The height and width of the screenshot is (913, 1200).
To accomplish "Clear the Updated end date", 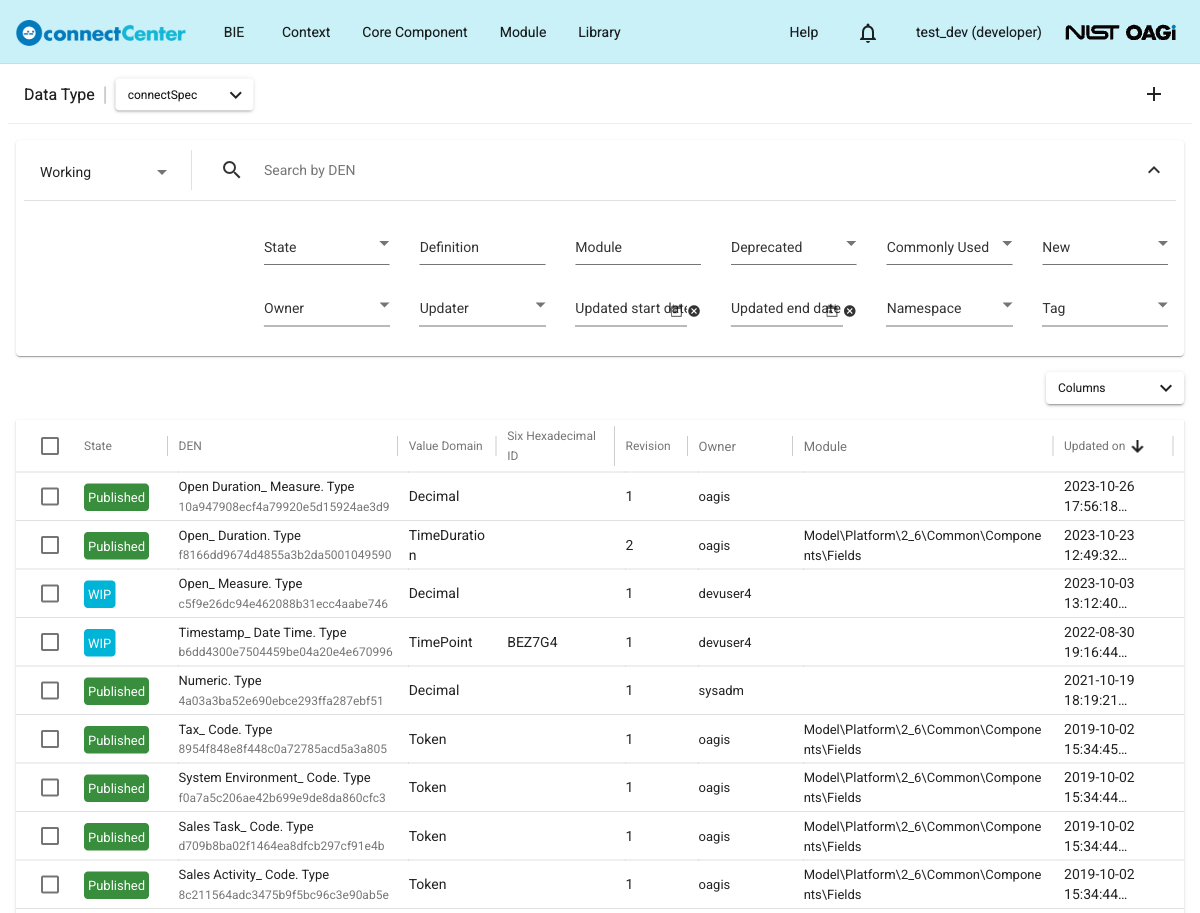I will tap(850, 311).
